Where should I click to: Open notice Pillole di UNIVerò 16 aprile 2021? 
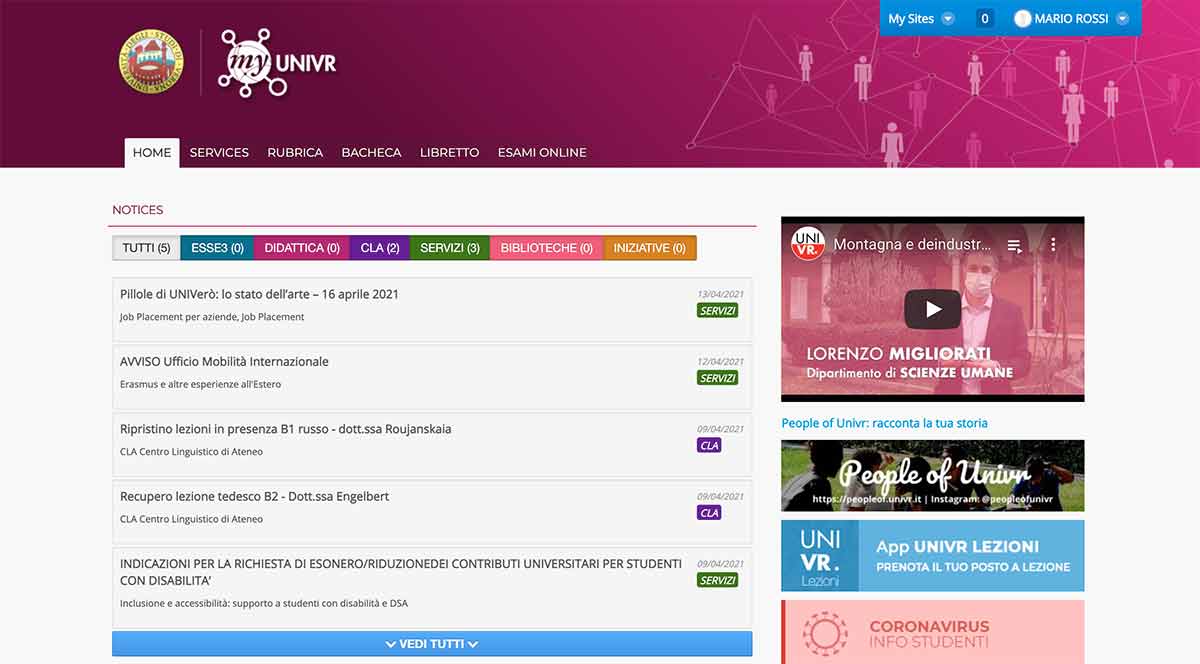point(259,294)
